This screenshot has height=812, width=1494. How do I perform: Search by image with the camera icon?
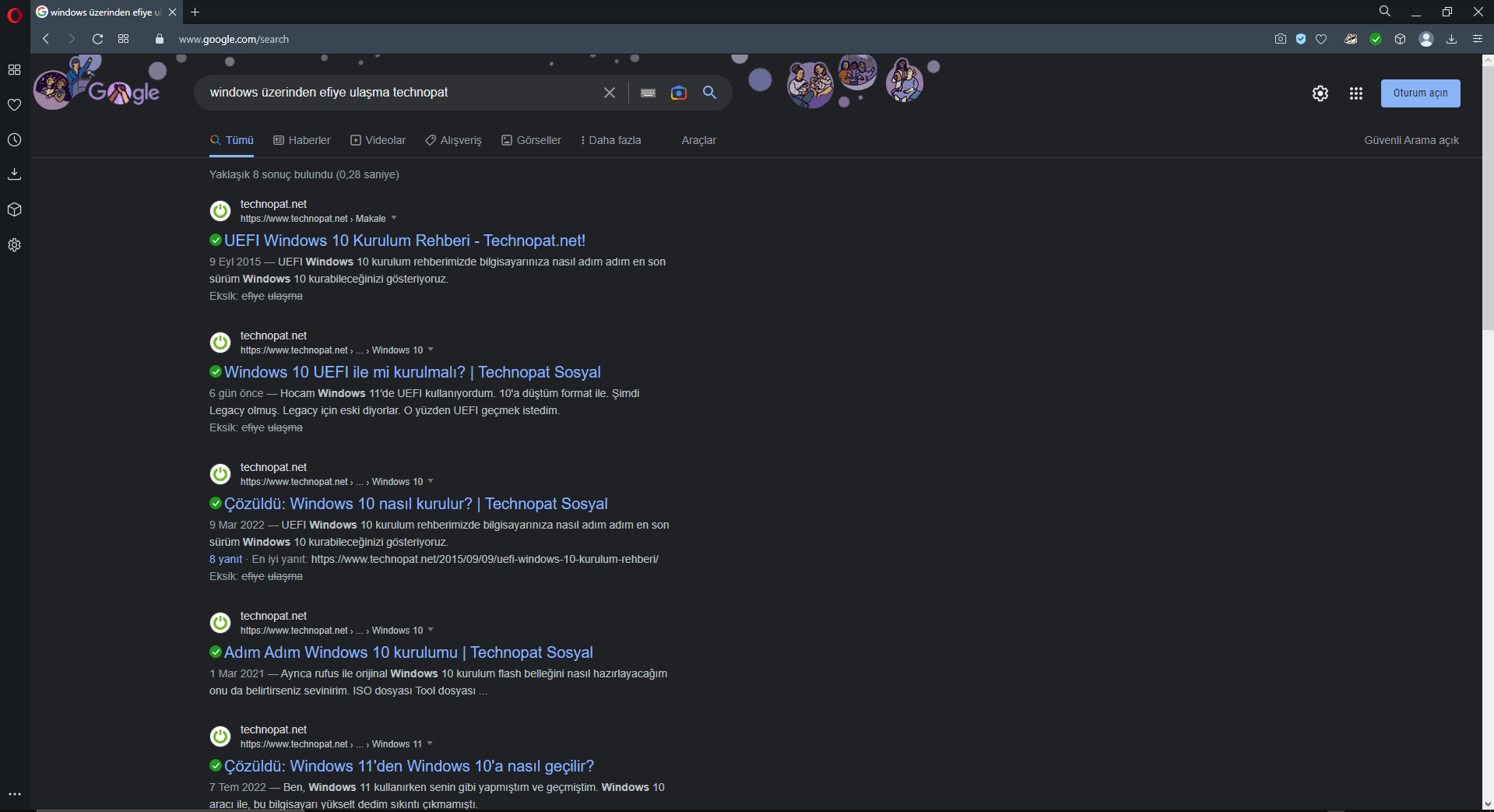click(679, 93)
